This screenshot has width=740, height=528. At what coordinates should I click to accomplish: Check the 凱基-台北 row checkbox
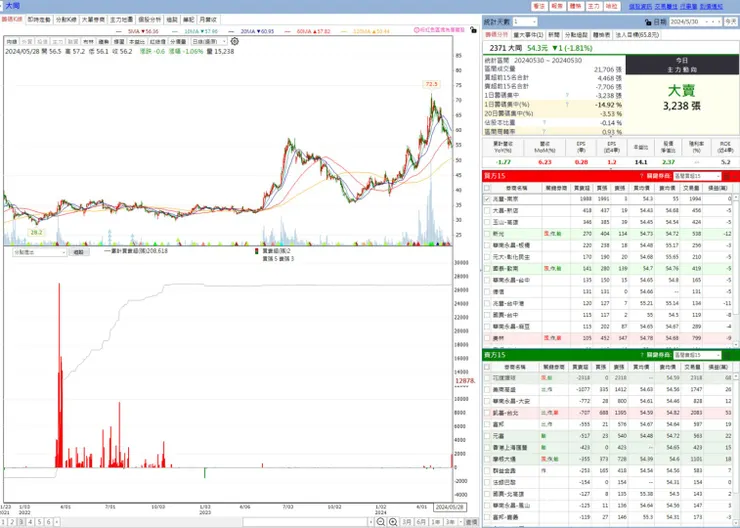pyautogui.click(x=487, y=413)
